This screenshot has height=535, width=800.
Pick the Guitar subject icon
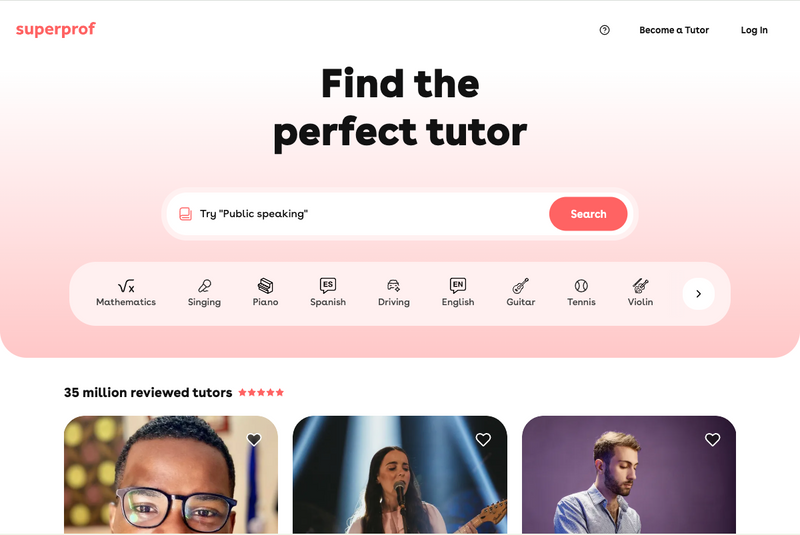pos(520,286)
